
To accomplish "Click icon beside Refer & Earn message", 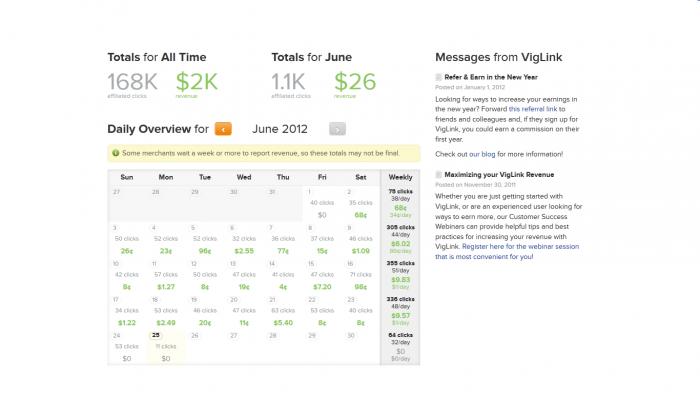I will click(x=438, y=77).
